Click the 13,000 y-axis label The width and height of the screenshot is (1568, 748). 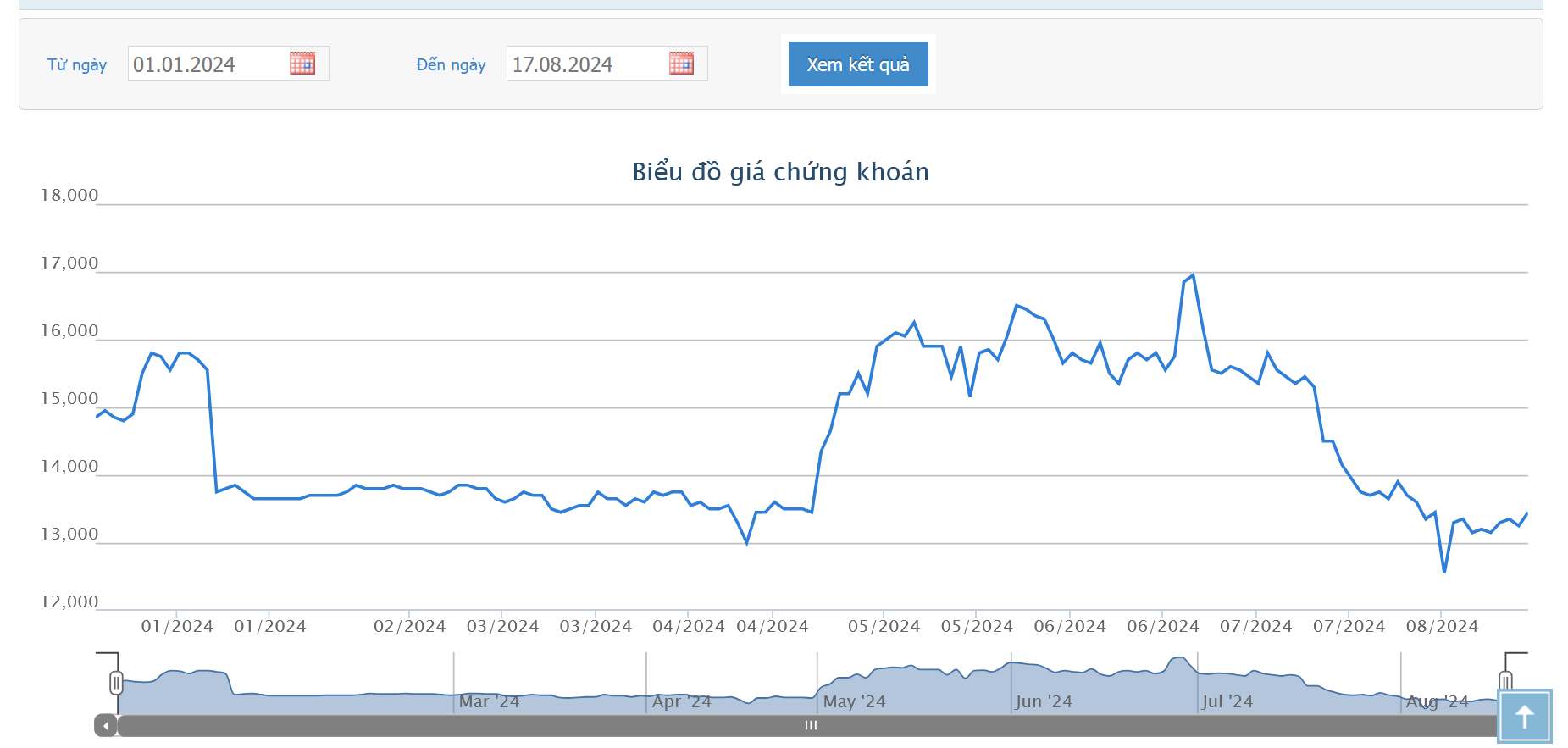click(x=70, y=535)
